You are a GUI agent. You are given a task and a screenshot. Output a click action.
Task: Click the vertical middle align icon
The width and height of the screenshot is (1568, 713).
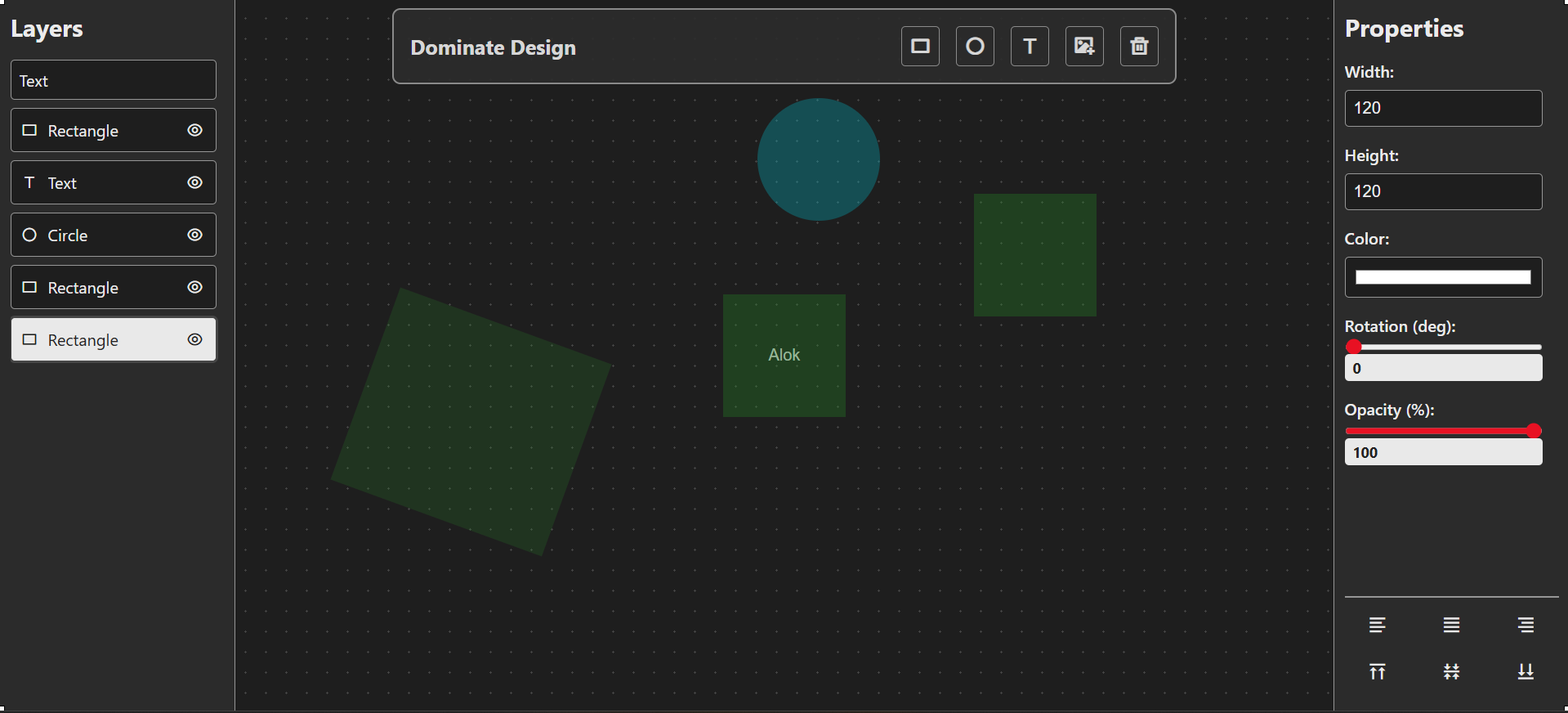pyautogui.click(x=1451, y=672)
